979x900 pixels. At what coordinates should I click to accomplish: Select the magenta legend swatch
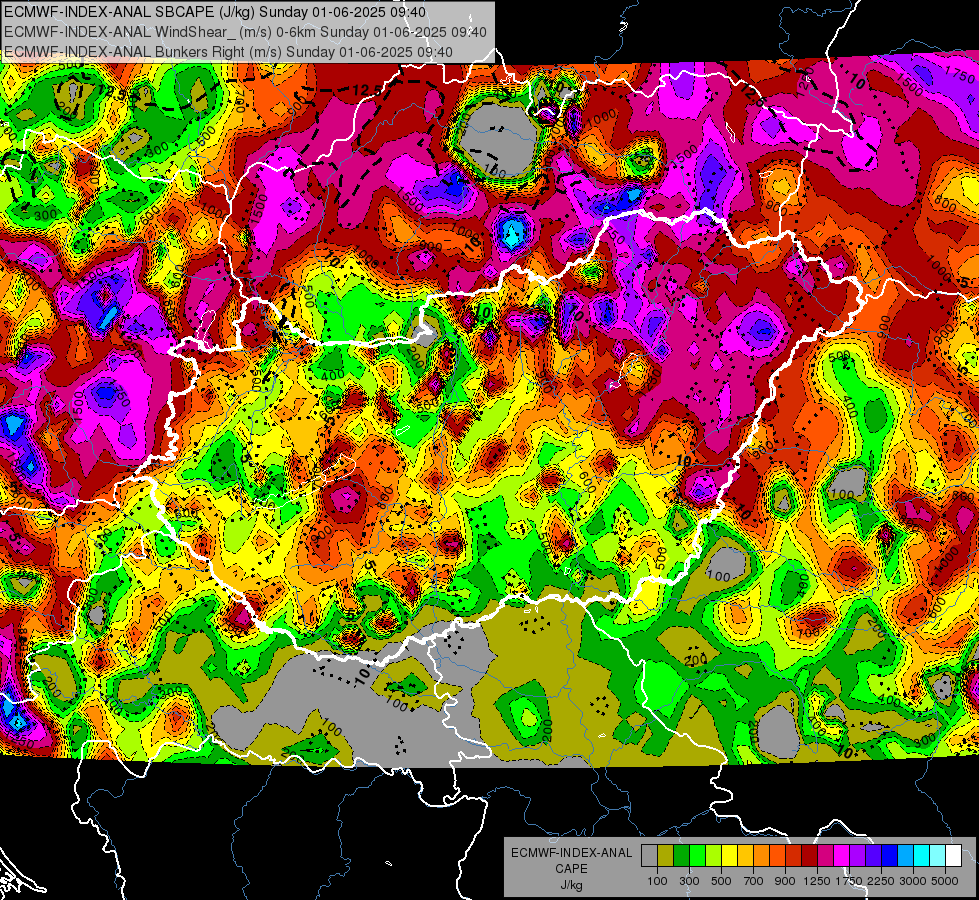842,856
